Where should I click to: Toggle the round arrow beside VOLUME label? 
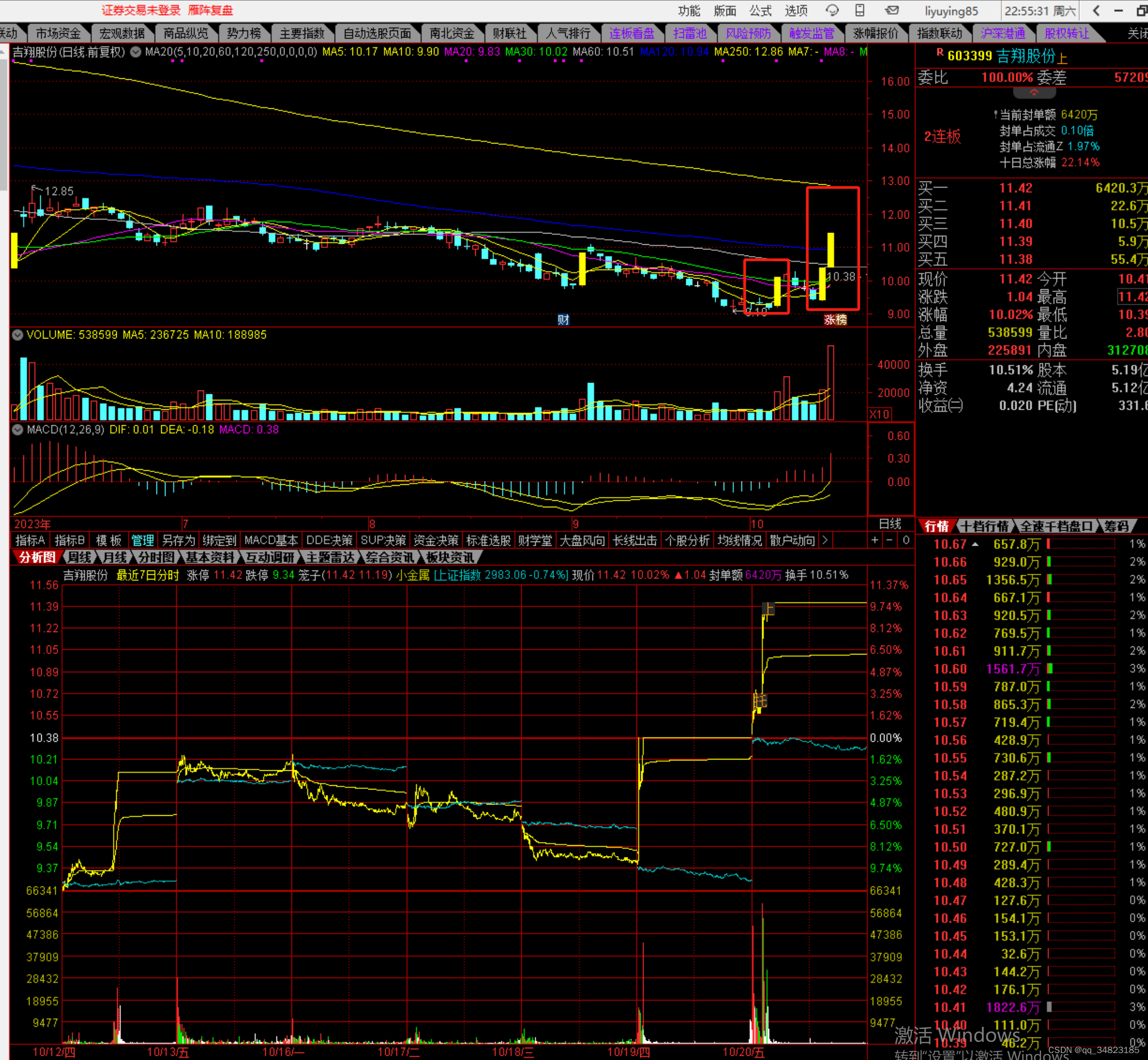(x=18, y=334)
